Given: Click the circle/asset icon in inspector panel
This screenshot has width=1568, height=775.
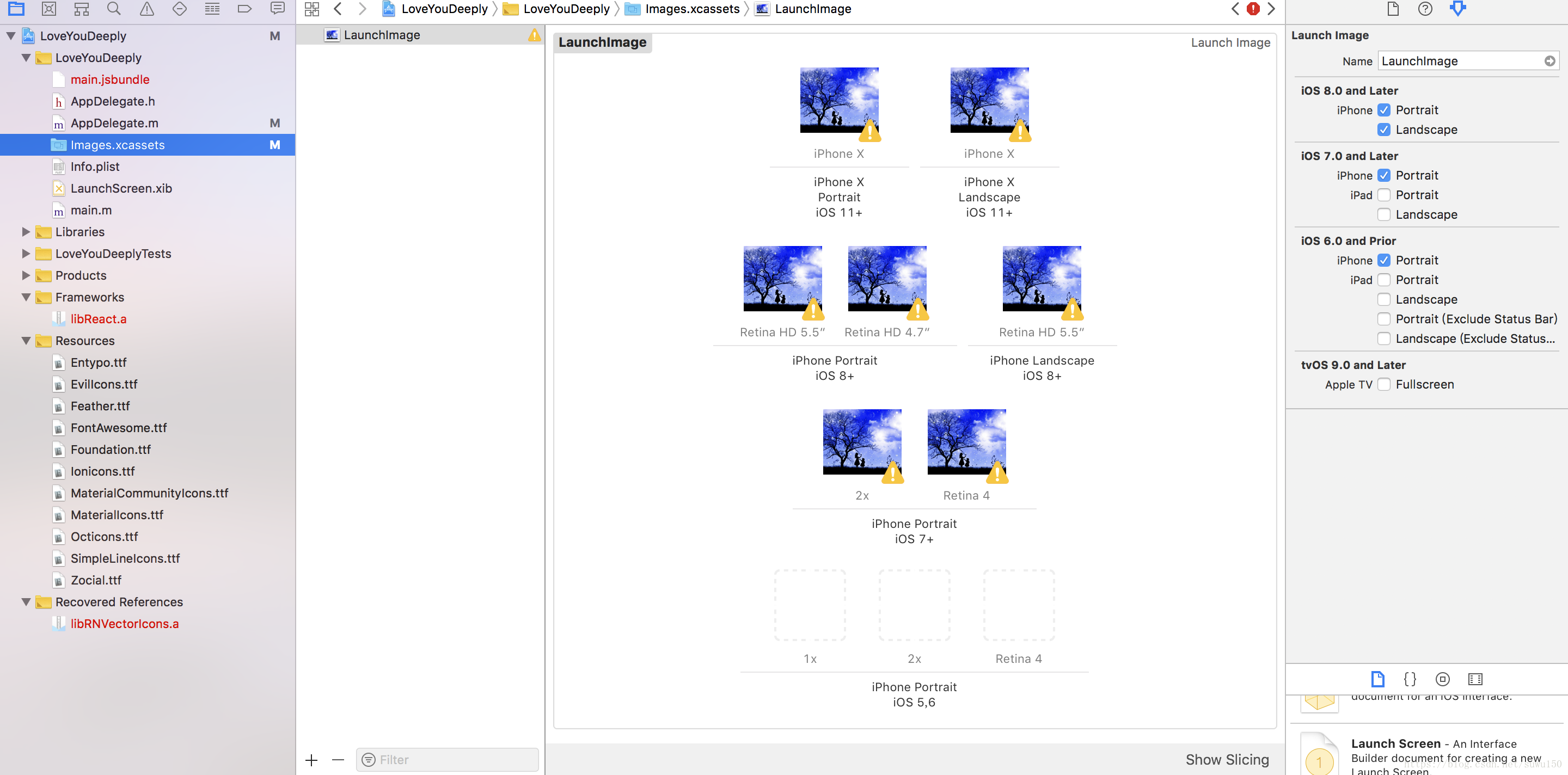Looking at the screenshot, I should (x=1443, y=680).
